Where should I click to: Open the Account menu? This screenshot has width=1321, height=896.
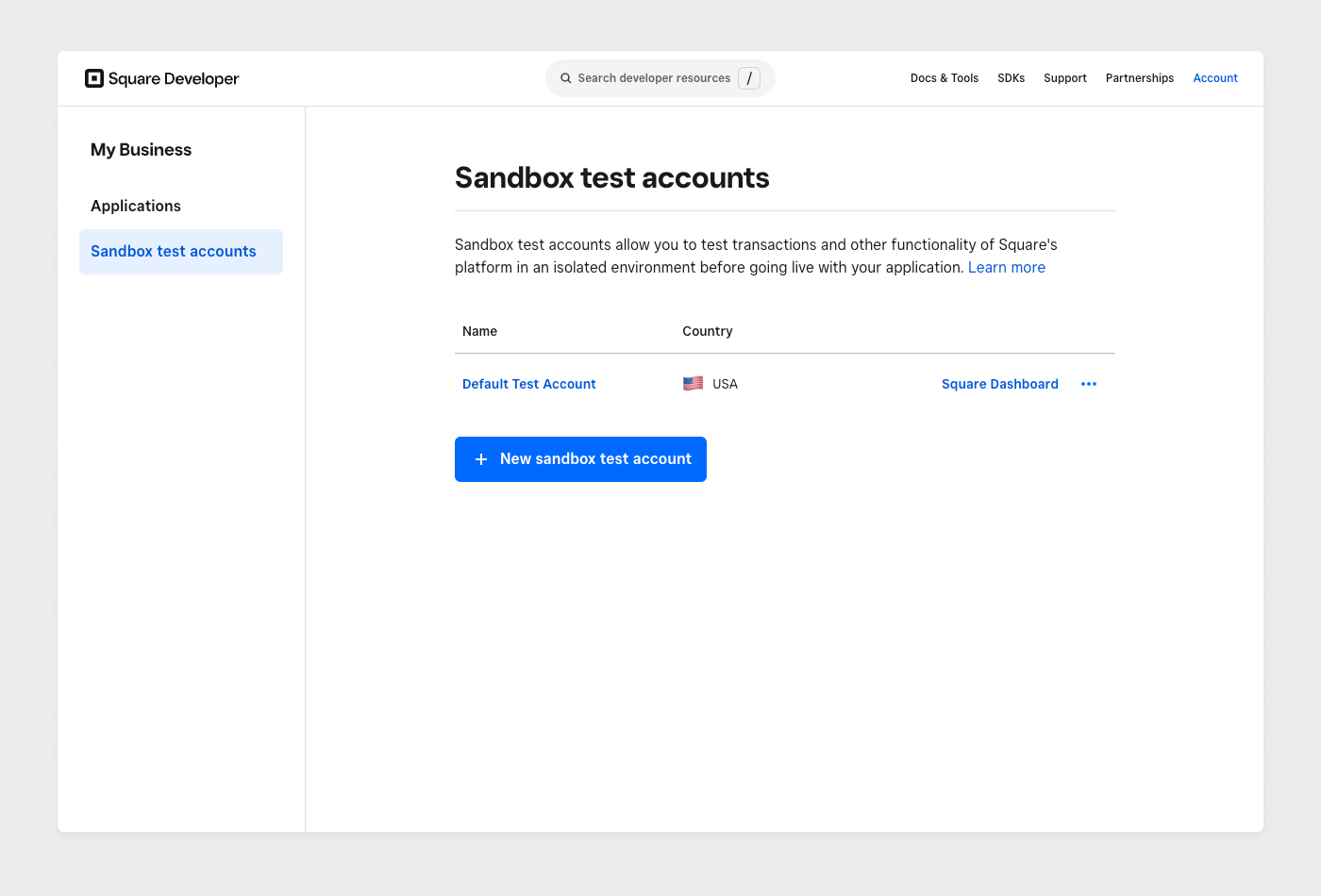click(x=1215, y=78)
